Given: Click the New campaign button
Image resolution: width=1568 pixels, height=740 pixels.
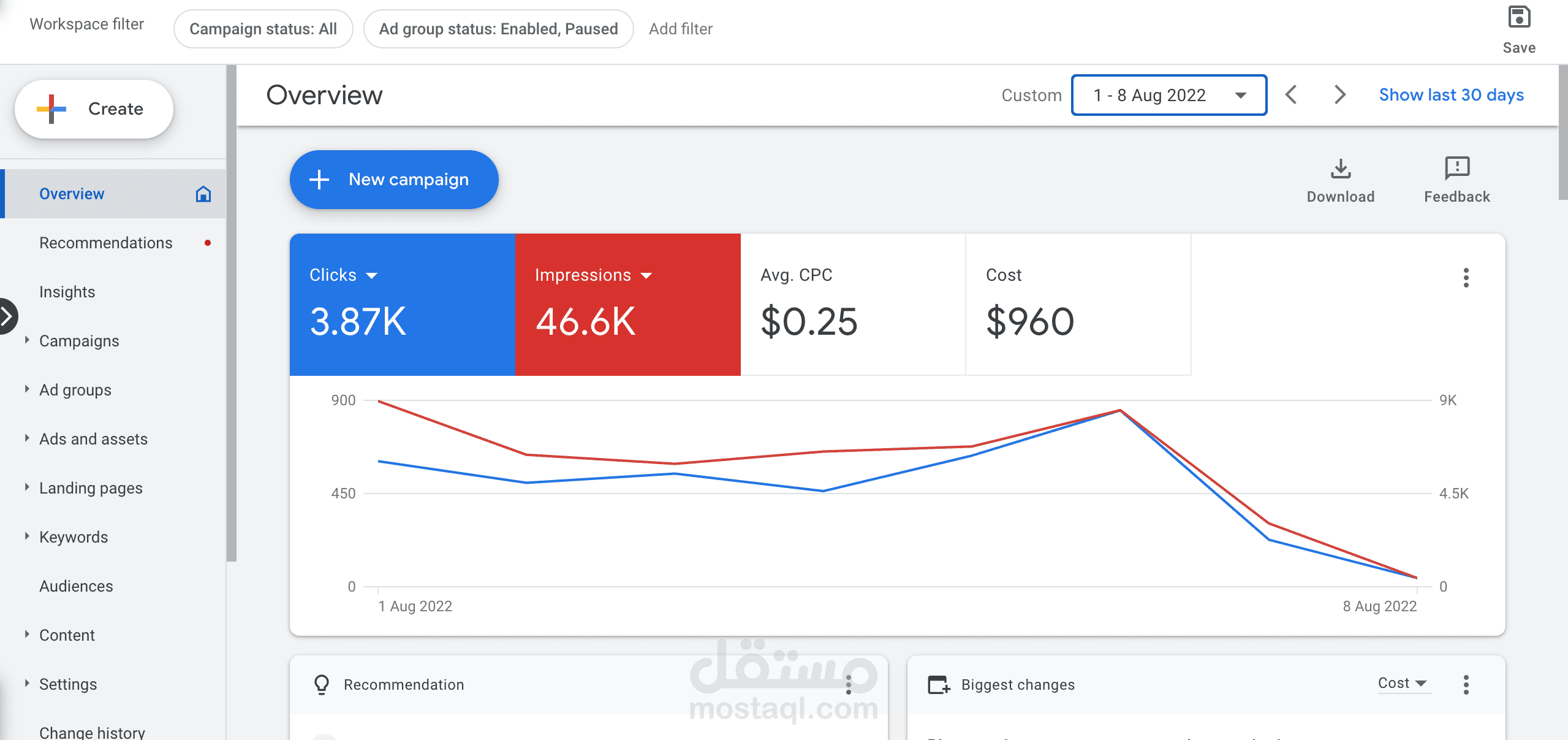Looking at the screenshot, I should click(394, 180).
